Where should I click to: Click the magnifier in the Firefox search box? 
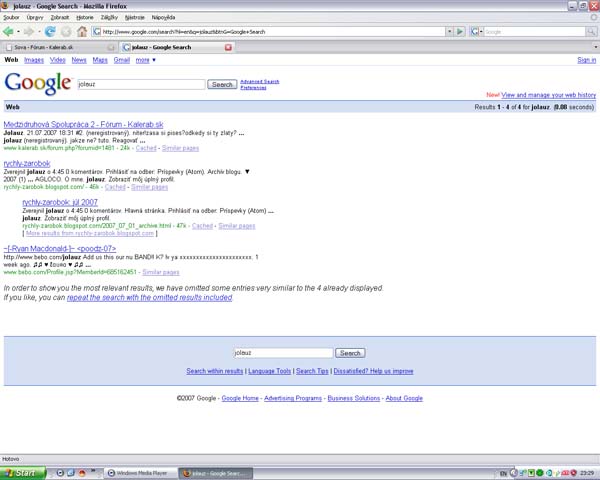591,32
